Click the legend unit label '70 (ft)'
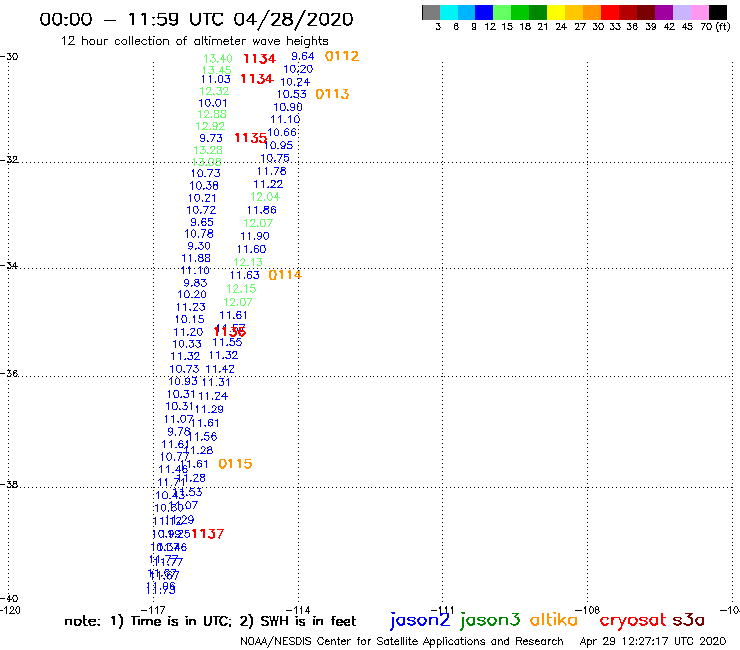Image resolution: width=740 pixels, height=650 pixels. click(x=715, y=26)
